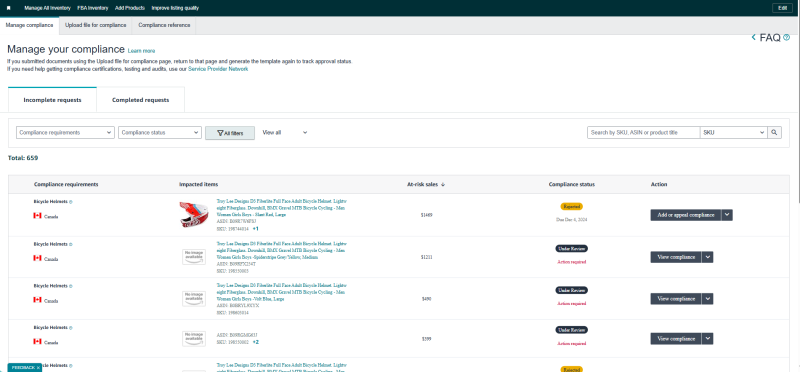This screenshot has height=372, width=800.
Task: Click Canada flag in the $1211 row
Action: [37, 258]
